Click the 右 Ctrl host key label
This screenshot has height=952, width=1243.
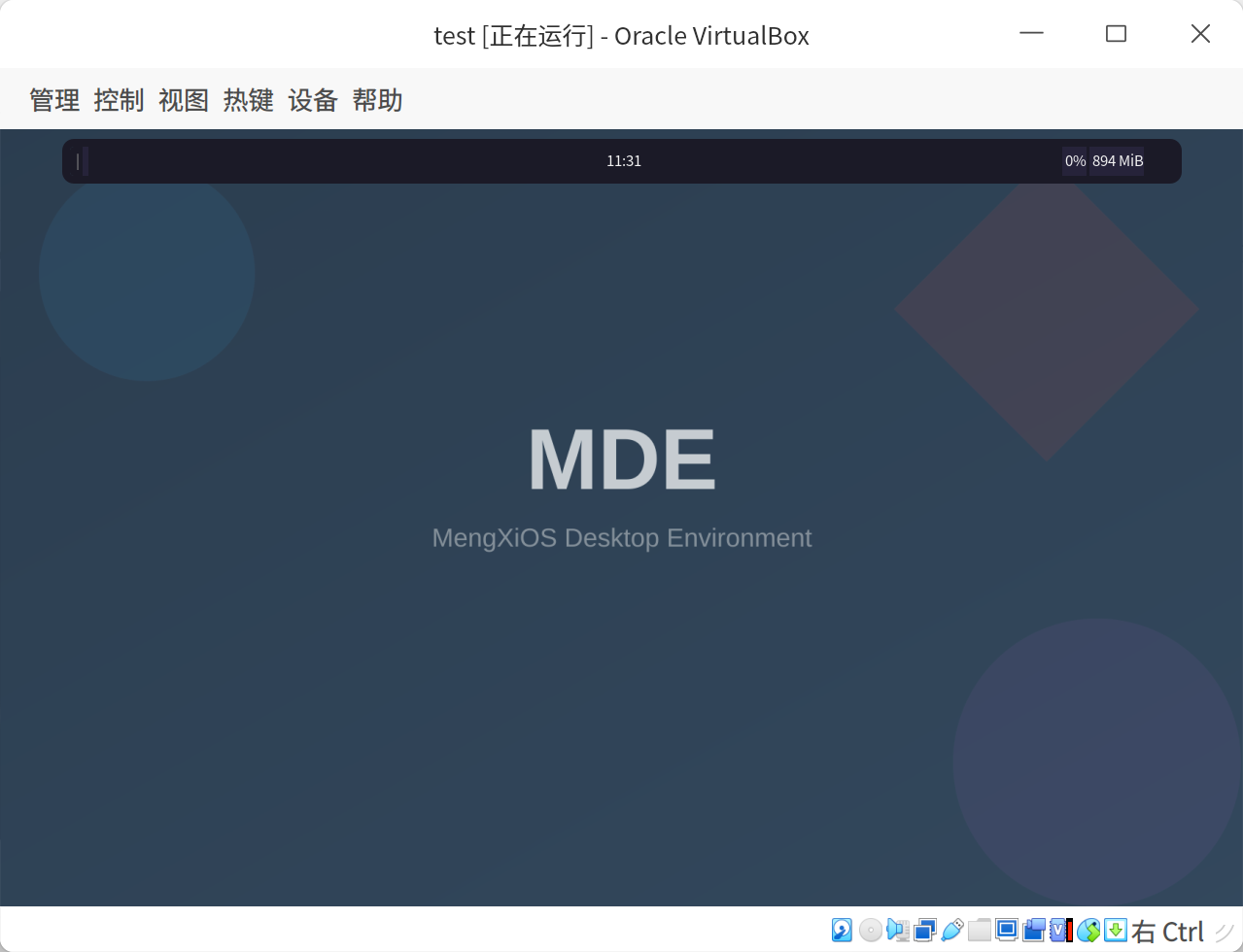tap(1168, 932)
